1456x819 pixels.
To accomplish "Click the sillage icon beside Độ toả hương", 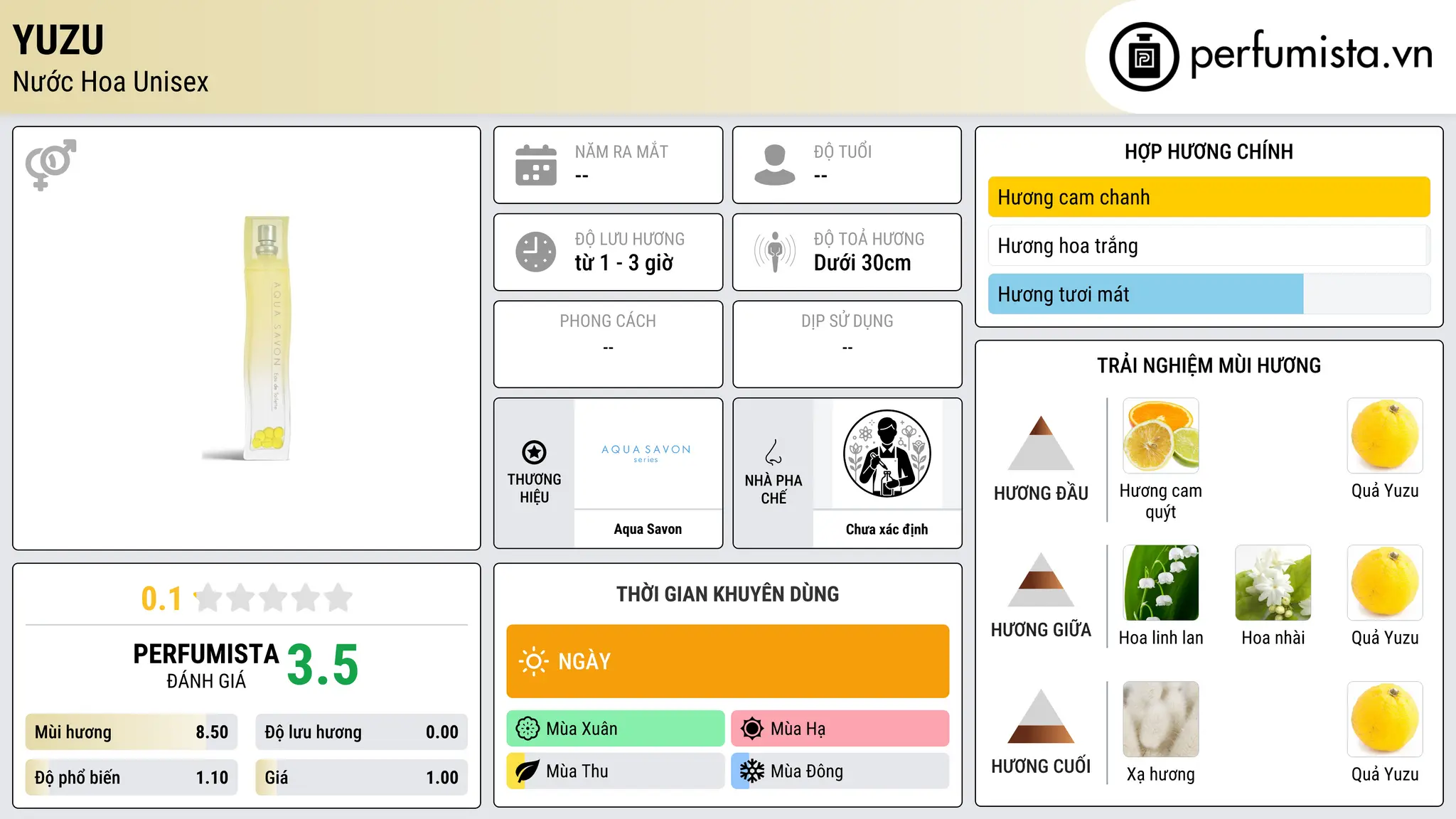I will tap(775, 252).
